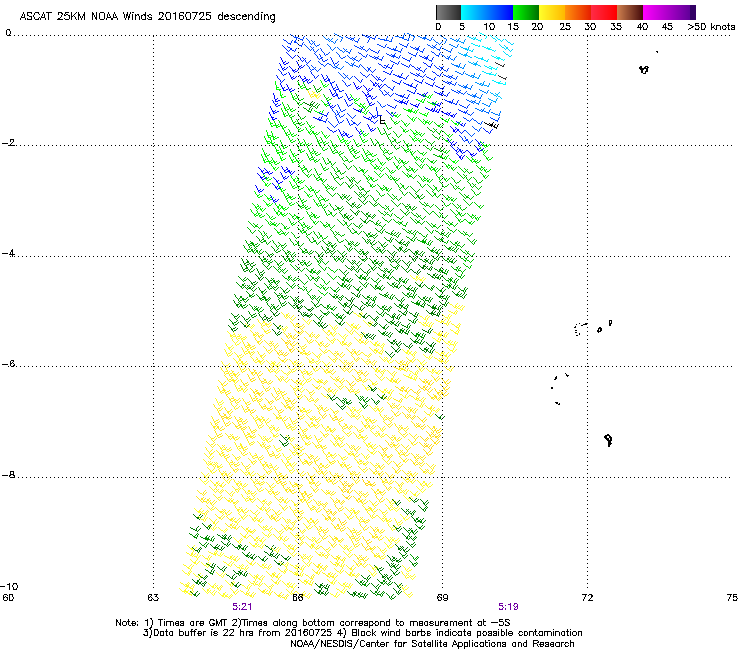Click the dotted atoll outline near longitude 72
The width and height of the screenshot is (740, 650).
(x=580, y=329)
